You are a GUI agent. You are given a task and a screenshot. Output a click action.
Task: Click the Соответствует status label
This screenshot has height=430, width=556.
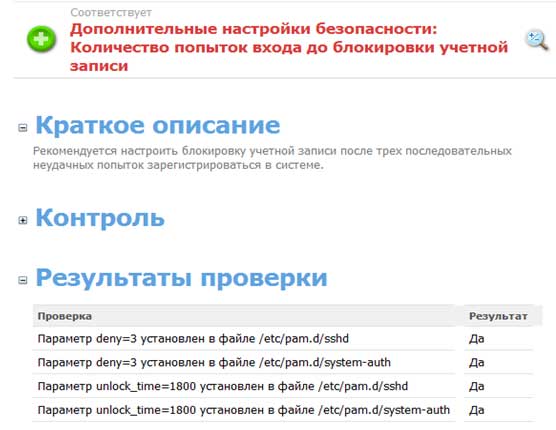point(111,13)
